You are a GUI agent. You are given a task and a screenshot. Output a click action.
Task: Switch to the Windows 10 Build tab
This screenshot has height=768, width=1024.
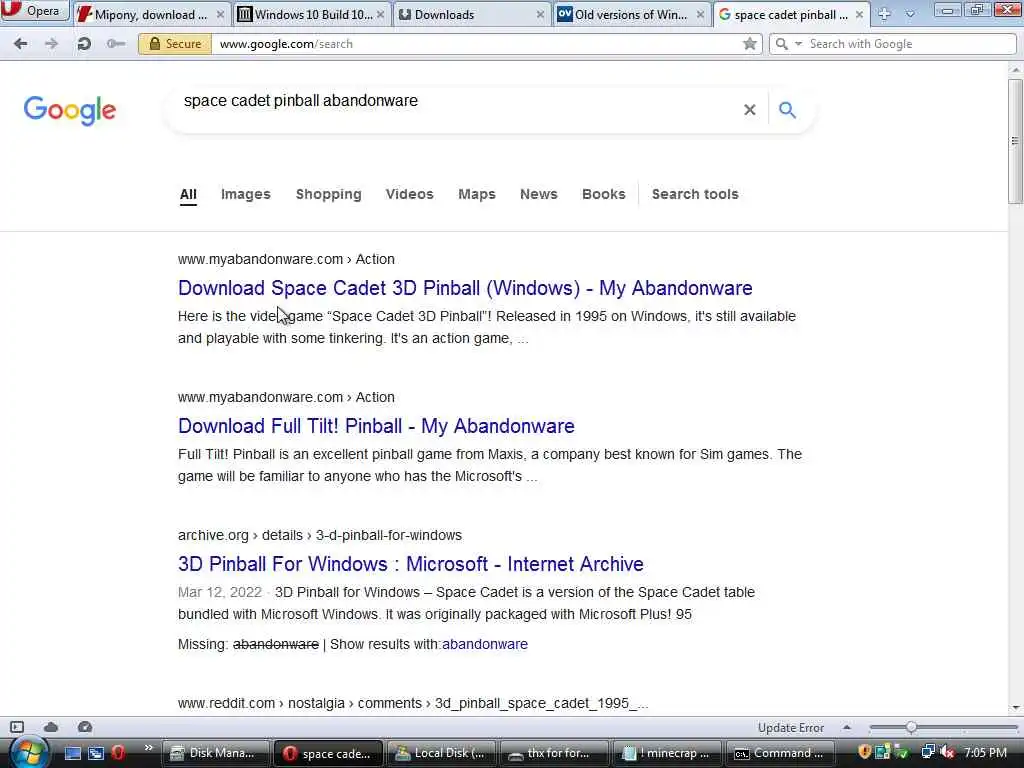(310, 14)
